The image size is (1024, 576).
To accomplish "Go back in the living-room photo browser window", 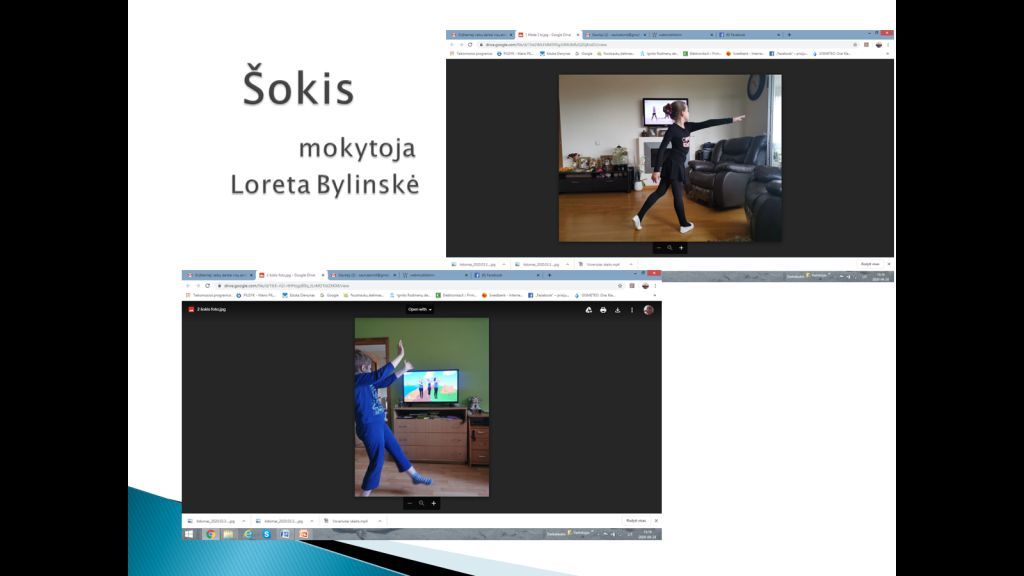I will coord(452,44).
